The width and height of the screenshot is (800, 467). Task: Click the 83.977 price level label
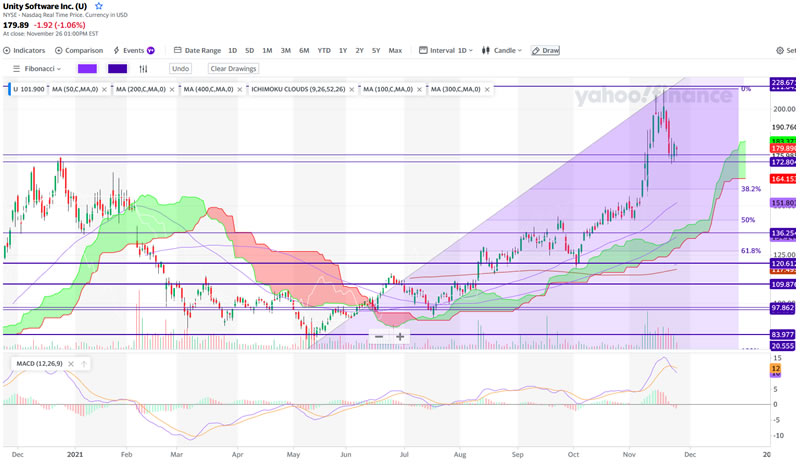pos(783,334)
